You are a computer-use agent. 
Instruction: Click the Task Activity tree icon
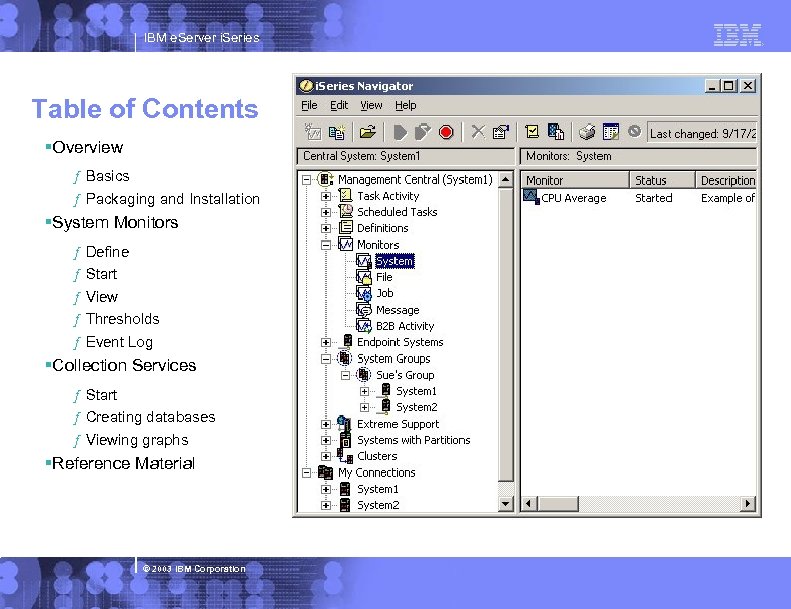click(x=346, y=195)
